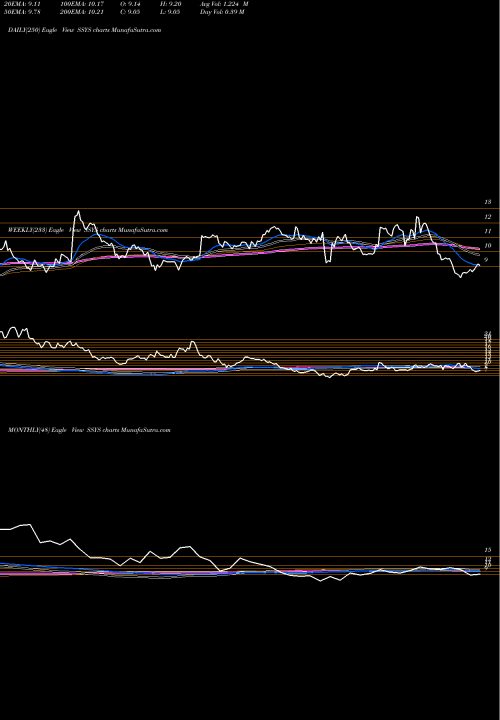The width and height of the screenshot is (500, 720).
Task: Click the MONTHLY(48) Eagle View chart title
Action: click(89, 430)
